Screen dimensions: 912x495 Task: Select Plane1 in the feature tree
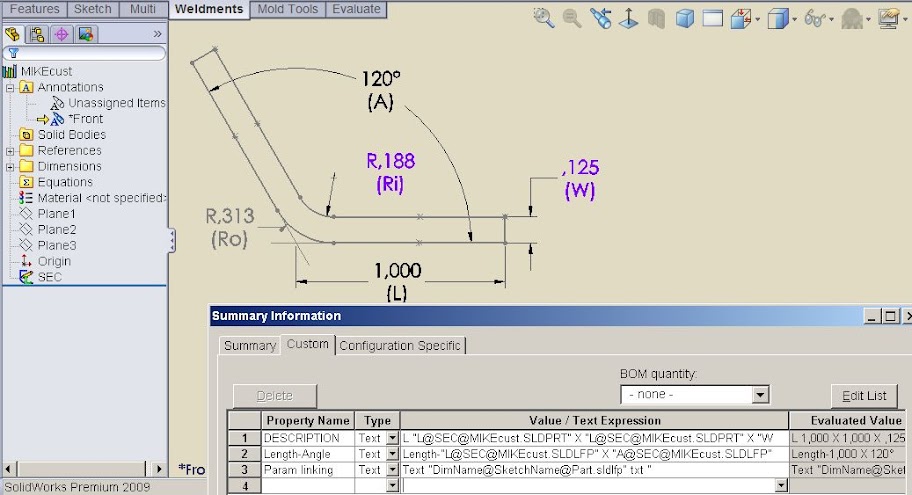point(56,213)
